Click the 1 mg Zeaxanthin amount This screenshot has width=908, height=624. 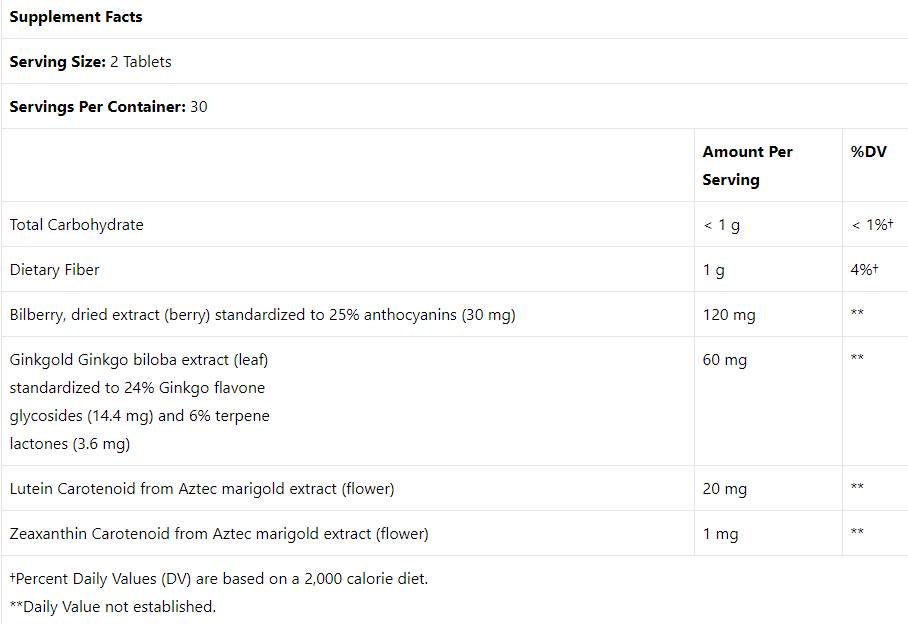[720, 534]
